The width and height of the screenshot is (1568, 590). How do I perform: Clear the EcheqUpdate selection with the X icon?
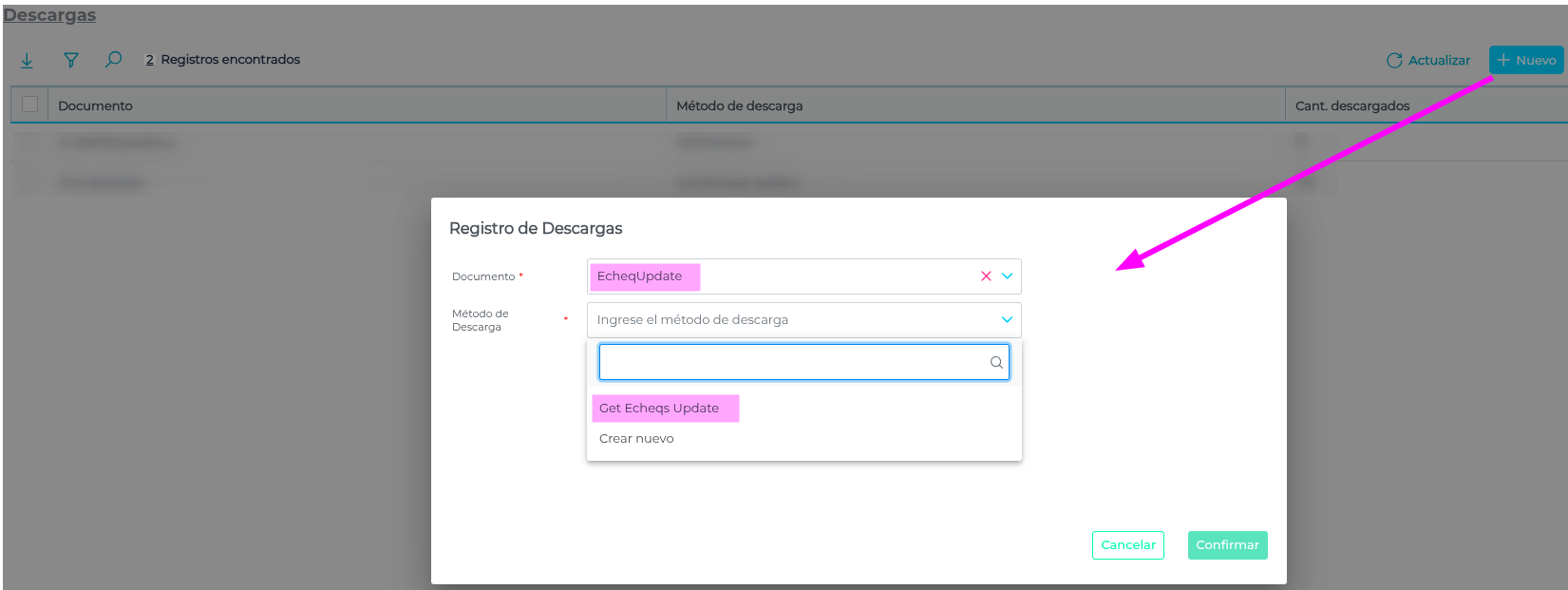coord(986,276)
